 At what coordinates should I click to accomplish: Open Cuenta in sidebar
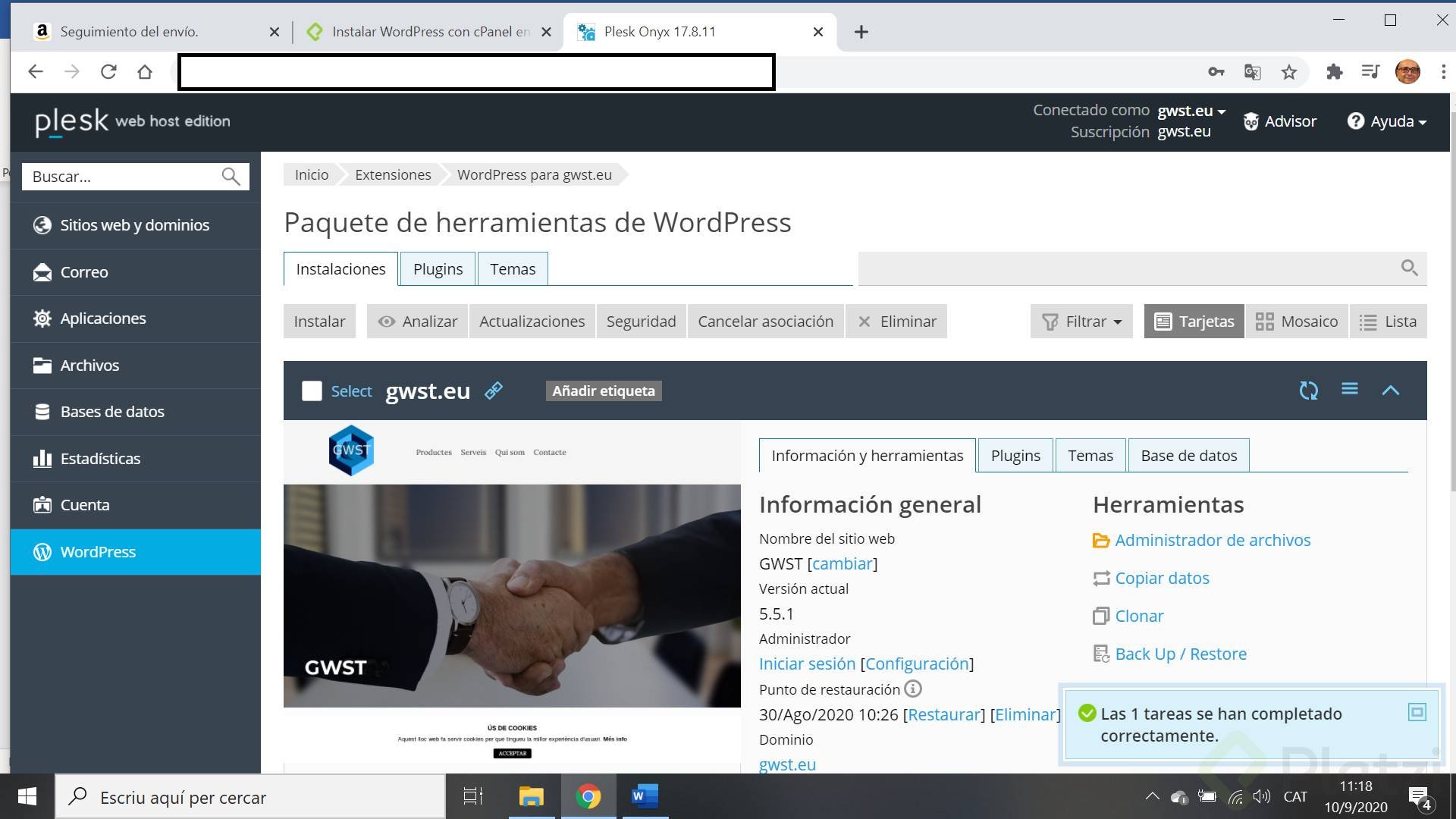point(136,505)
